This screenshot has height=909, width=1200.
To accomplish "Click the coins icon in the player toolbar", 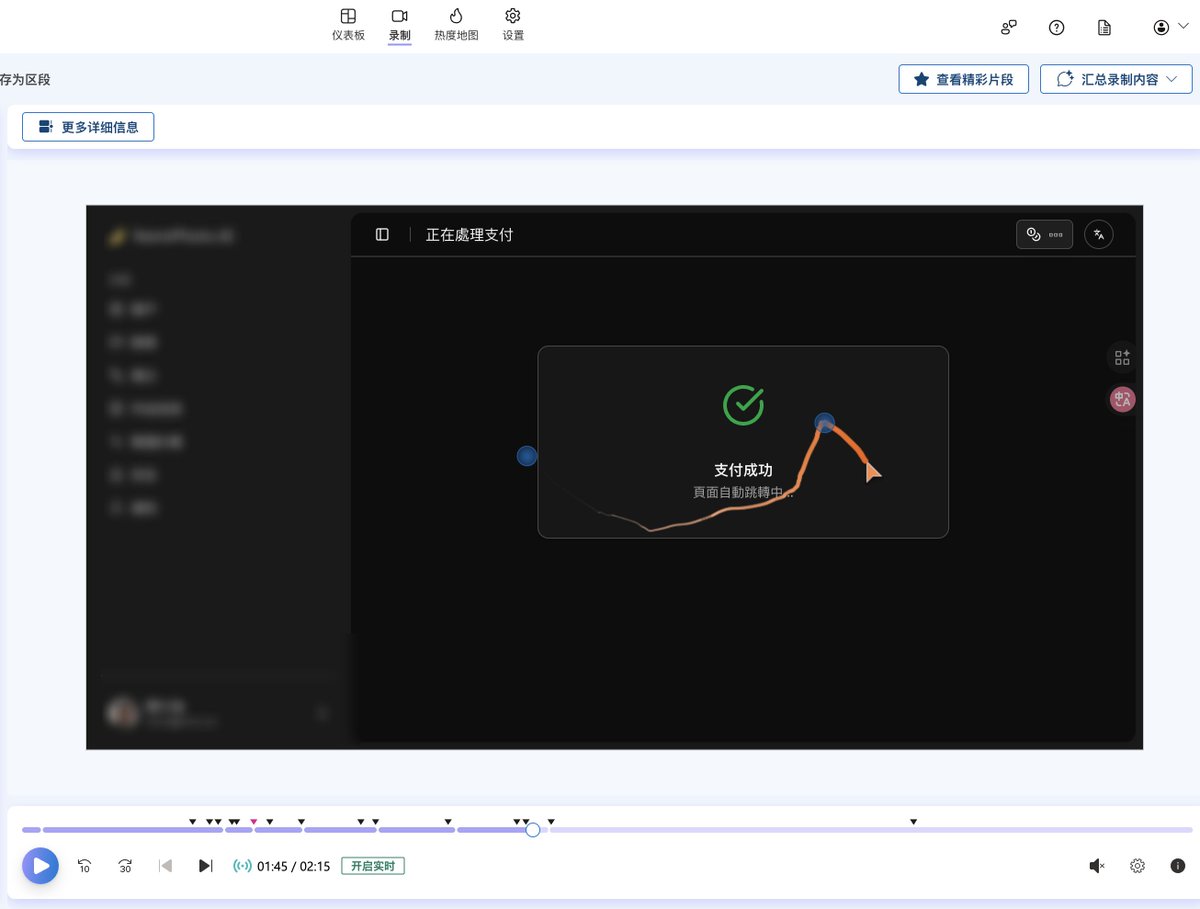I will pyautogui.click(x=1033, y=234).
